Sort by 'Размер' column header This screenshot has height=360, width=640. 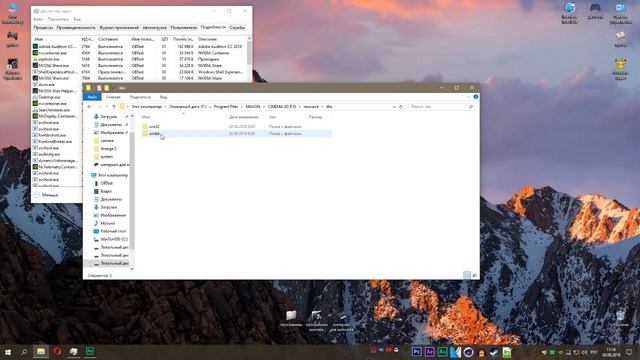coord(316,117)
